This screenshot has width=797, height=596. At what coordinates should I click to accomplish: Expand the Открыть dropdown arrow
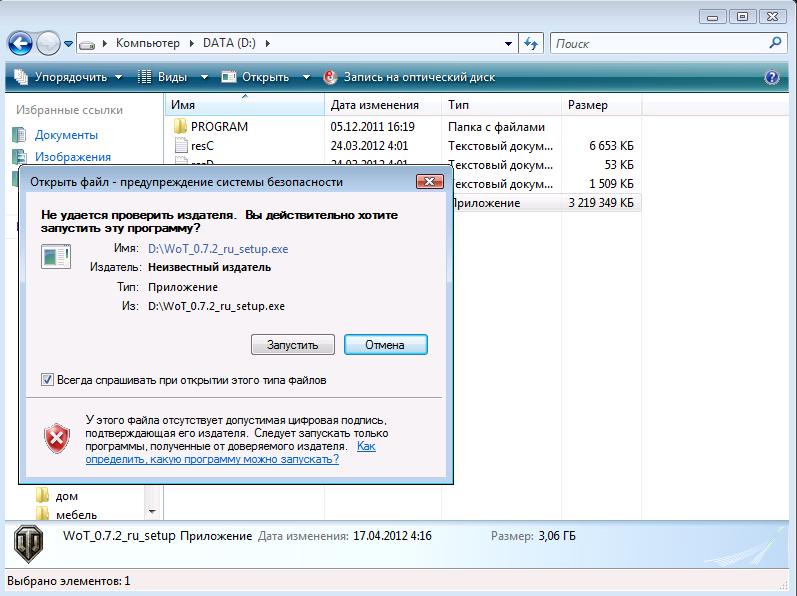306,77
